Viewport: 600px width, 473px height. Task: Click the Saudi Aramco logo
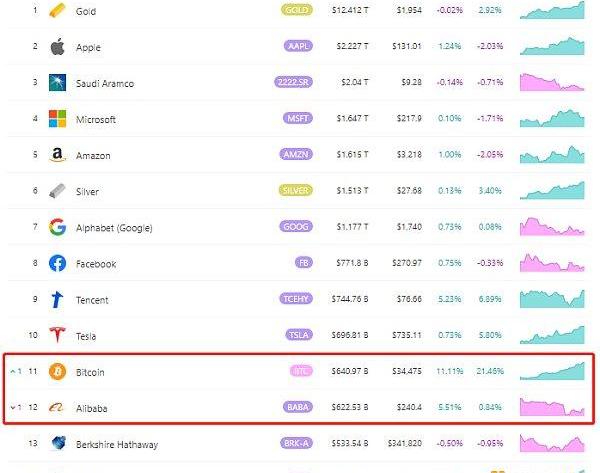pyautogui.click(x=57, y=83)
